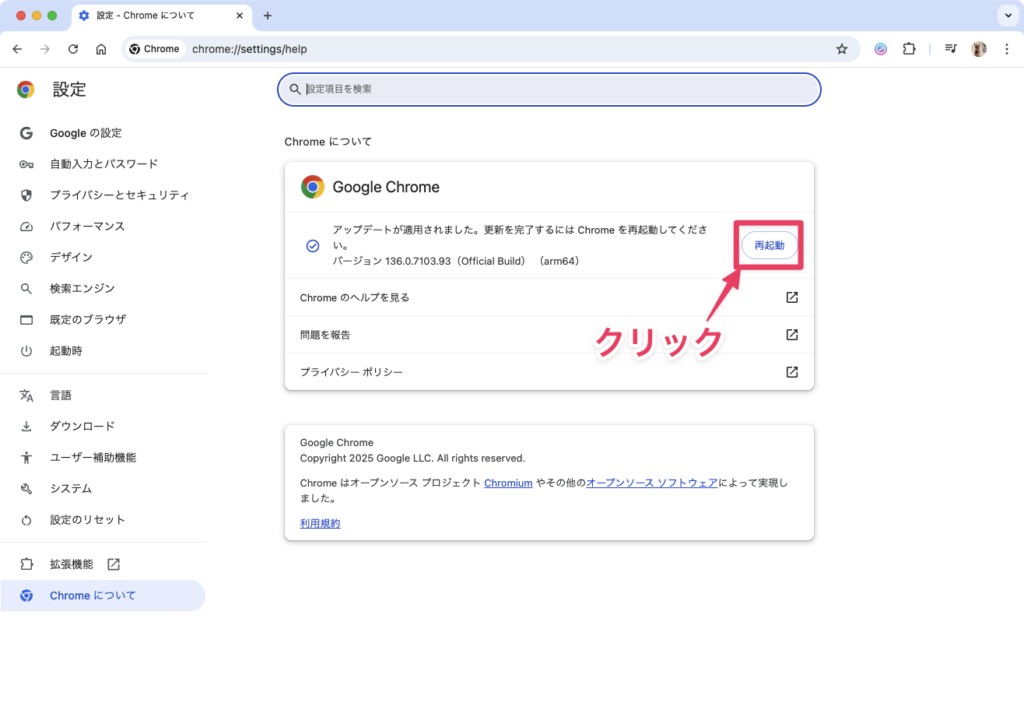Click the アップデートが適用されました message text
The image size is (1024, 710).
pos(520,238)
